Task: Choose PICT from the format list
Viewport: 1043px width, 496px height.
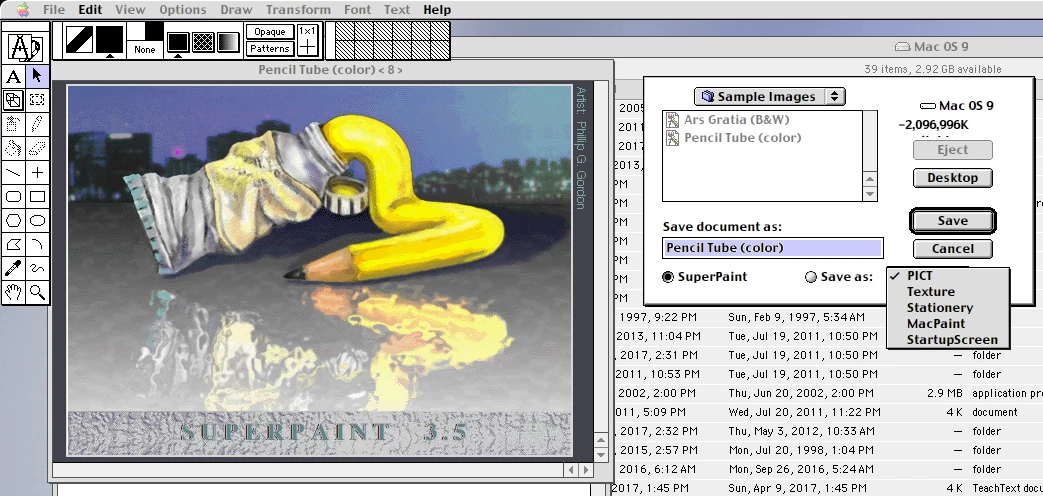Action: click(949, 276)
